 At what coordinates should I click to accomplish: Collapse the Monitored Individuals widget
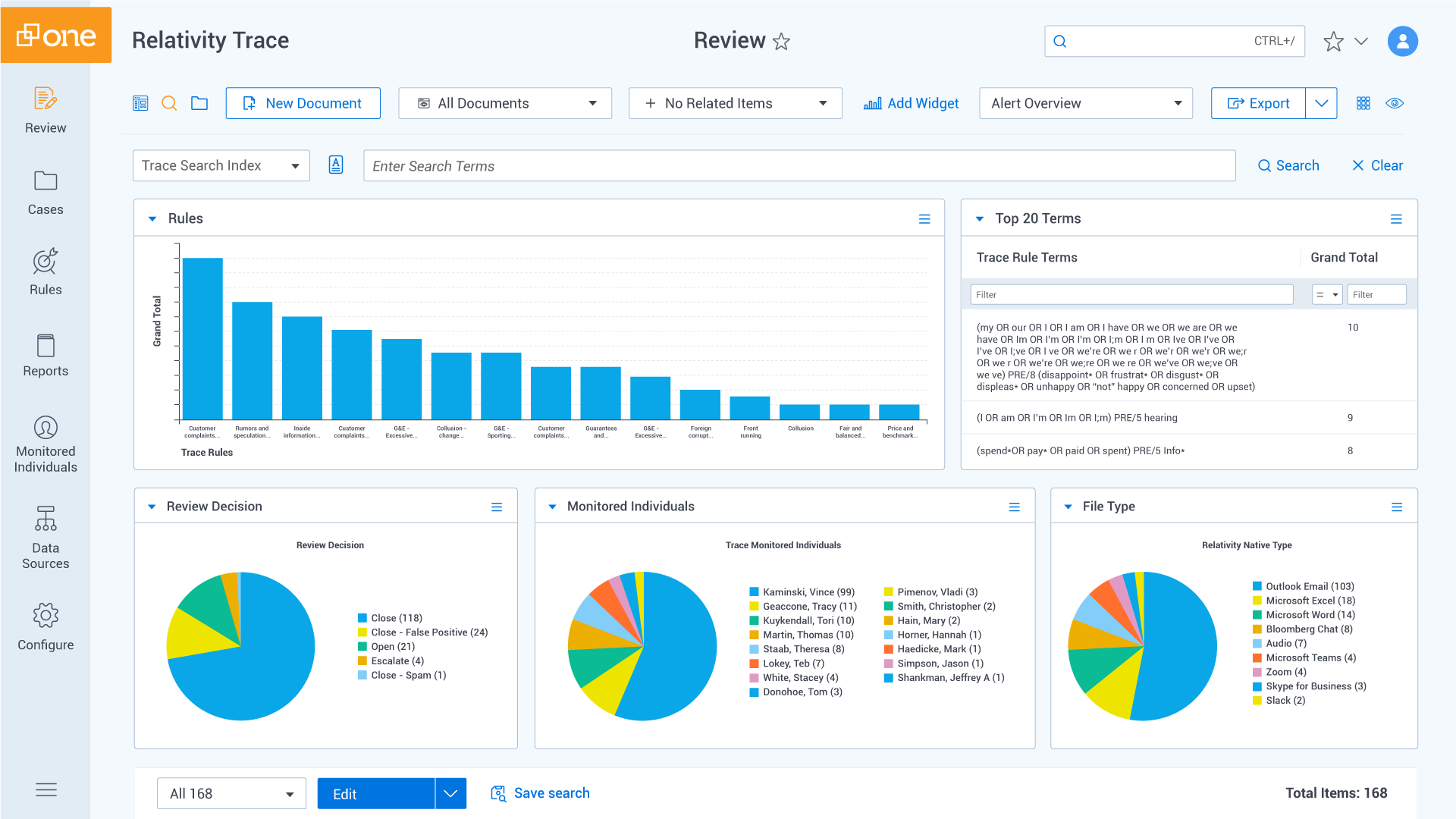pyautogui.click(x=552, y=507)
